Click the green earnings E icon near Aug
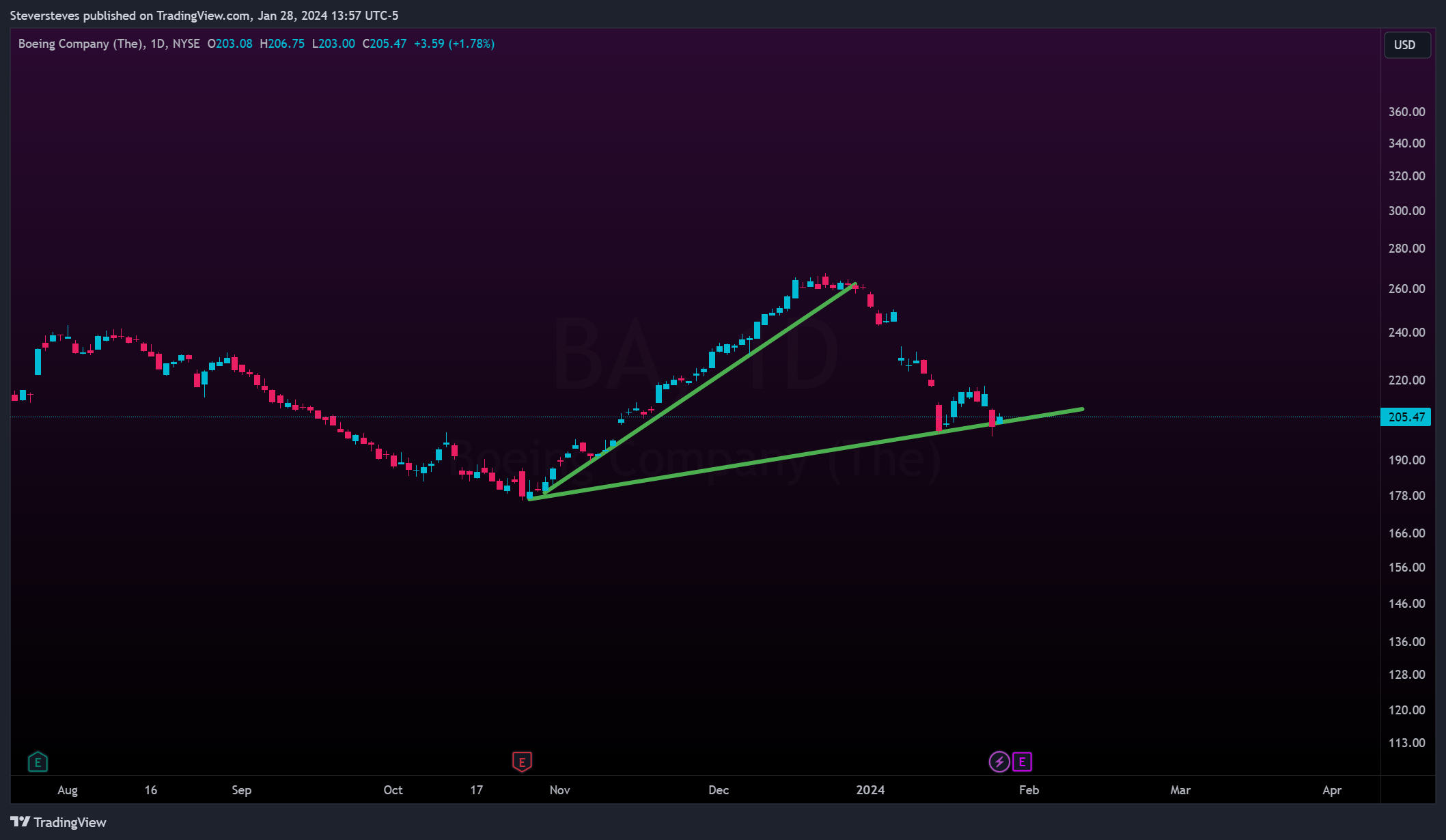The image size is (1446, 840). pyautogui.click(x=38, y=761)
